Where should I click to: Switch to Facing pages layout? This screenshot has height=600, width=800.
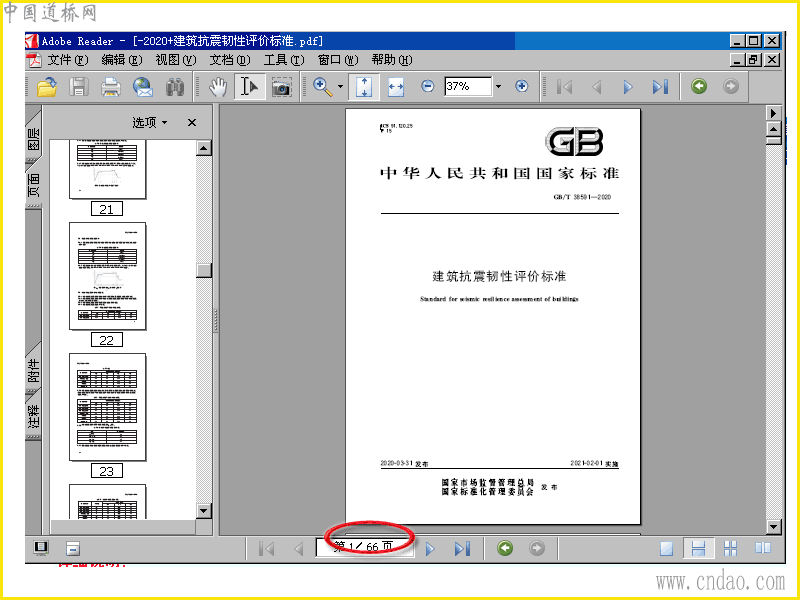coord(763,548)
